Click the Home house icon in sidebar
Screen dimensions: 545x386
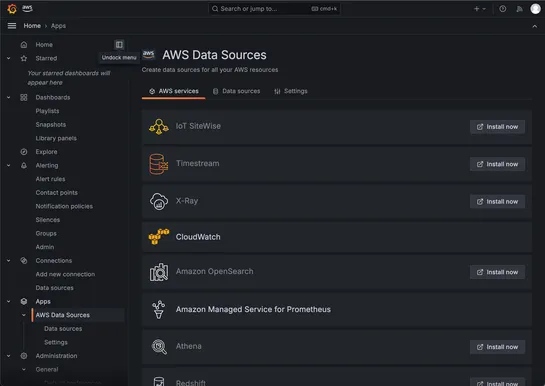[x=24, y=44]
